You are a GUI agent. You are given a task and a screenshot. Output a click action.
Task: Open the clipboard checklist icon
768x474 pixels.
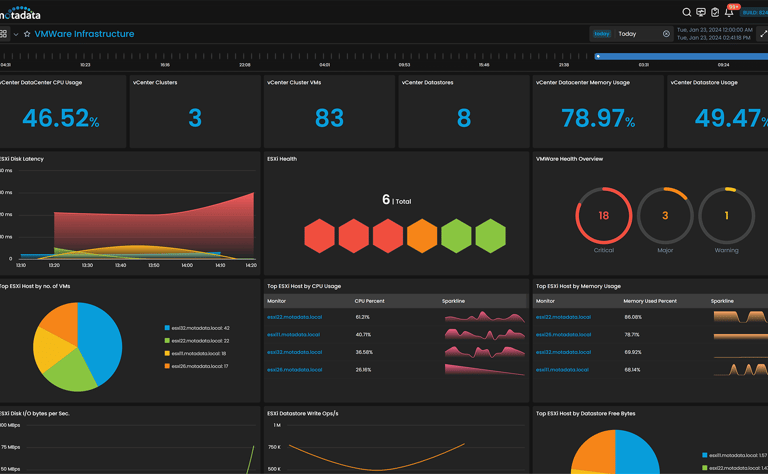tap(715, 12)
